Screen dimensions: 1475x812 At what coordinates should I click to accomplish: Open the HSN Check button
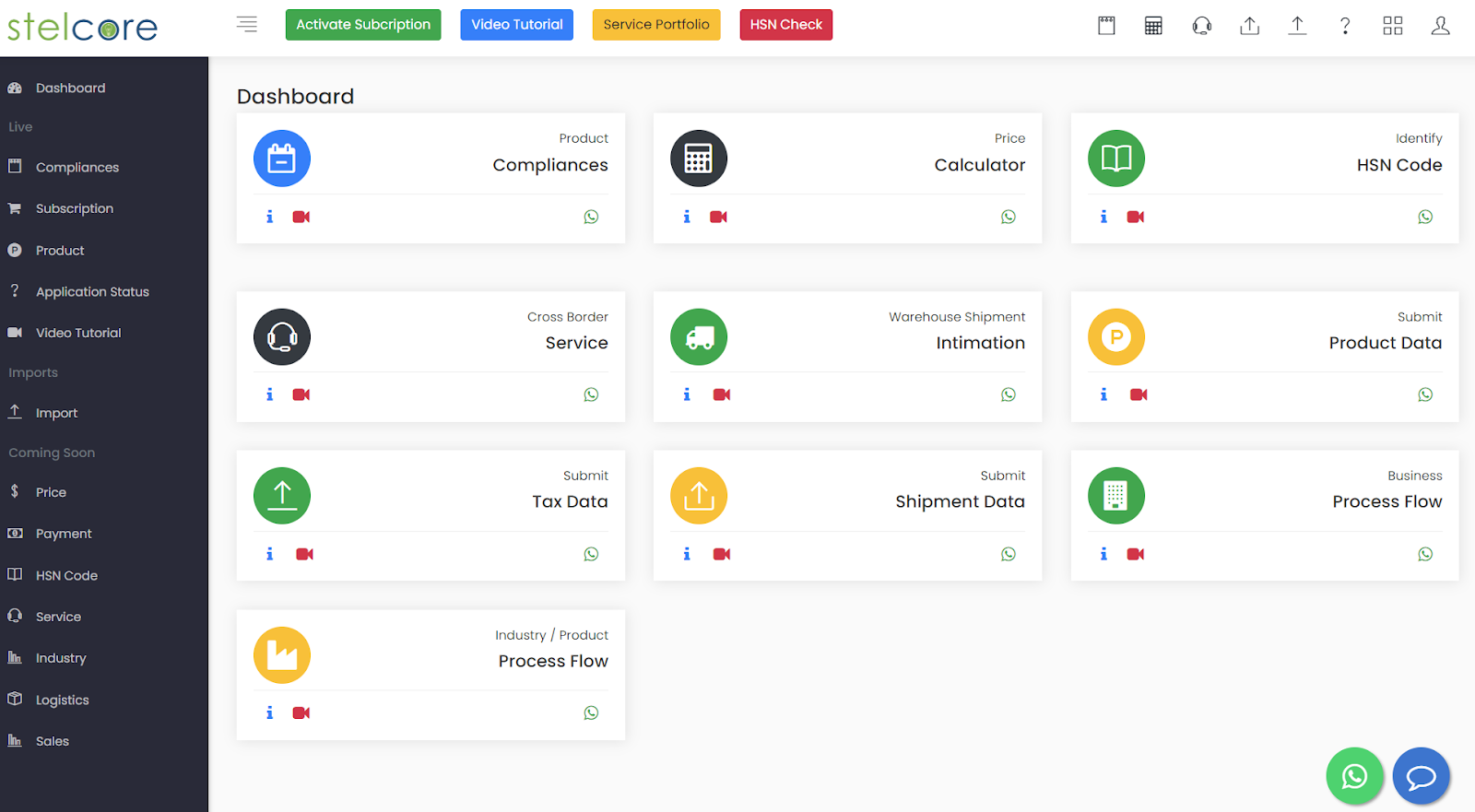pos(785,25)
